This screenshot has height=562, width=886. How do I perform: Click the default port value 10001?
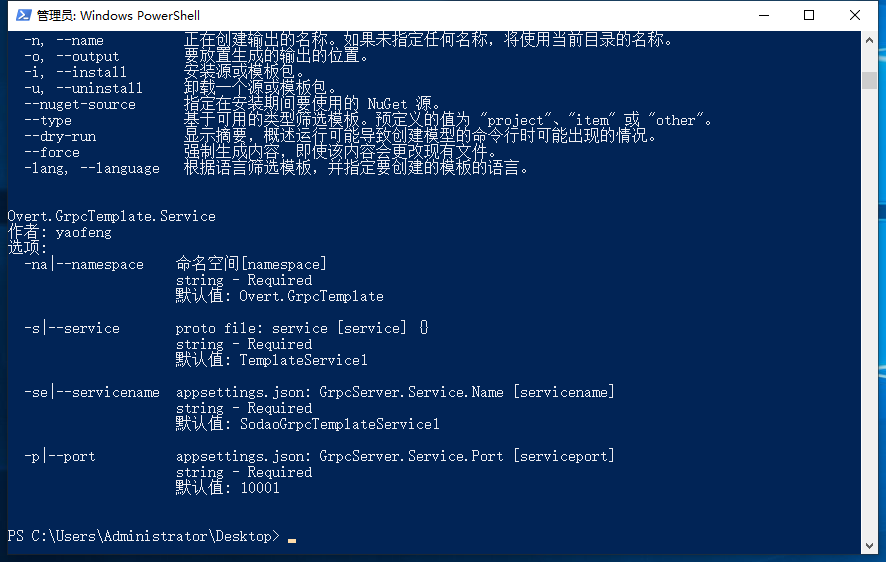coord(260,488)
